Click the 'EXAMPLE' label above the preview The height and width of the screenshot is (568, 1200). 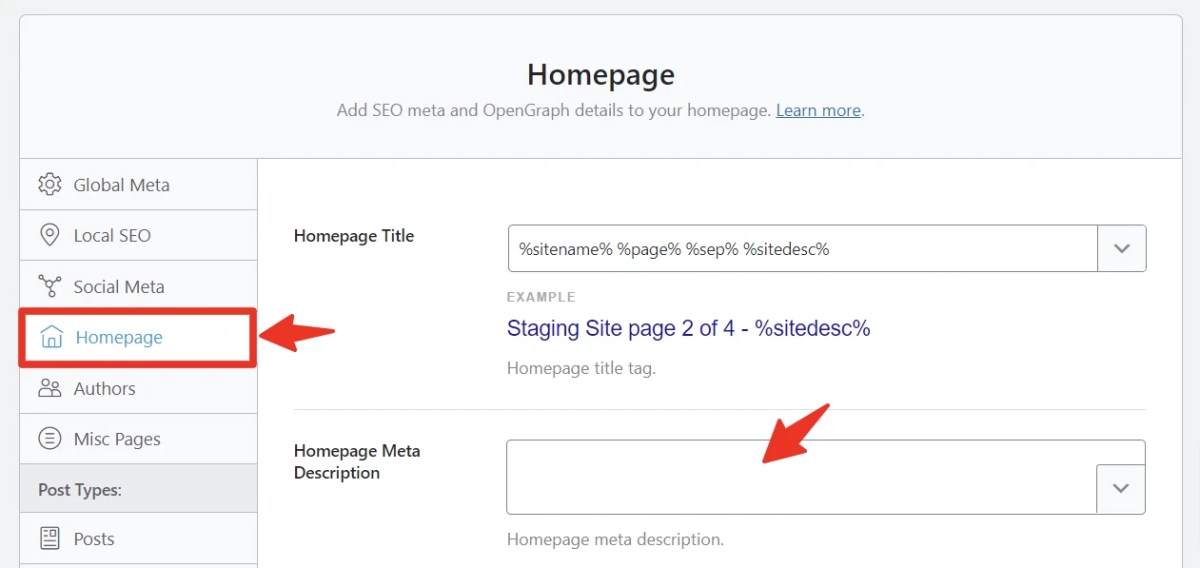[541, 297]
